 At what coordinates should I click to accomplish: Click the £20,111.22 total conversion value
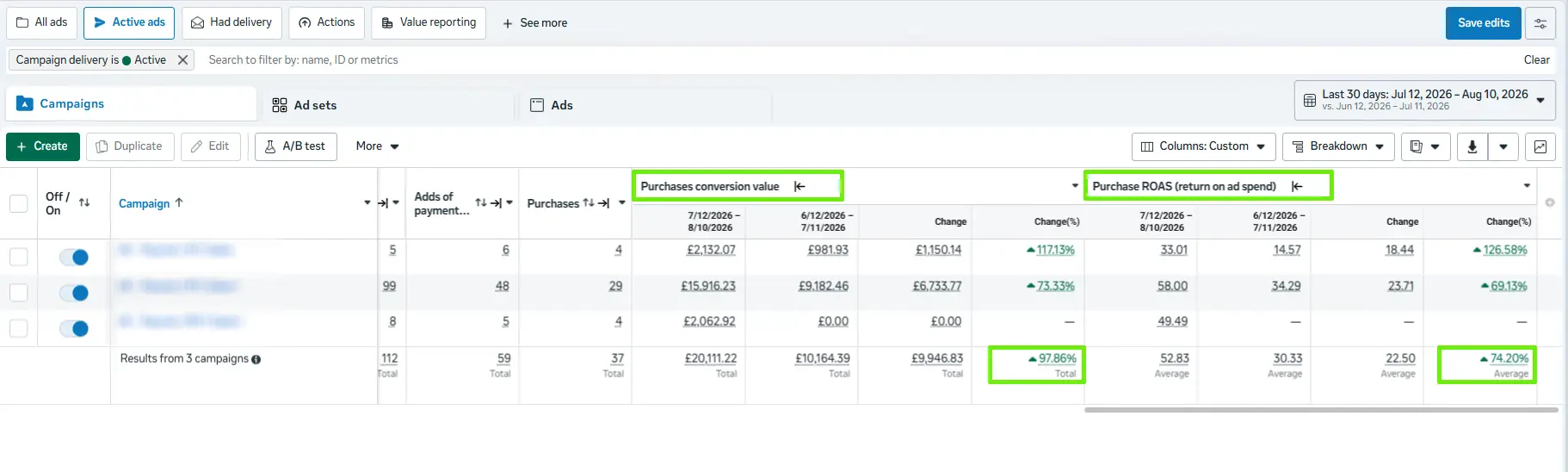click(x=710, y=358)
